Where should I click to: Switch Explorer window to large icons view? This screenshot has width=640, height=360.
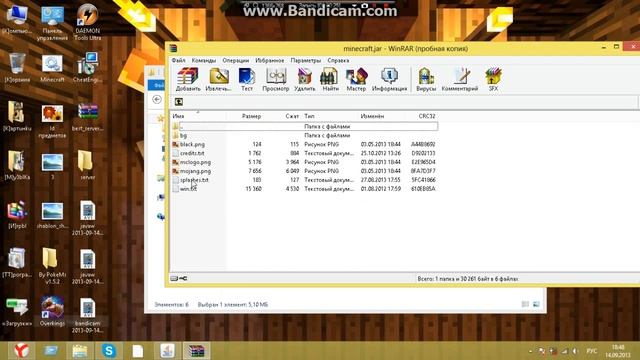[x=536, y=304]
